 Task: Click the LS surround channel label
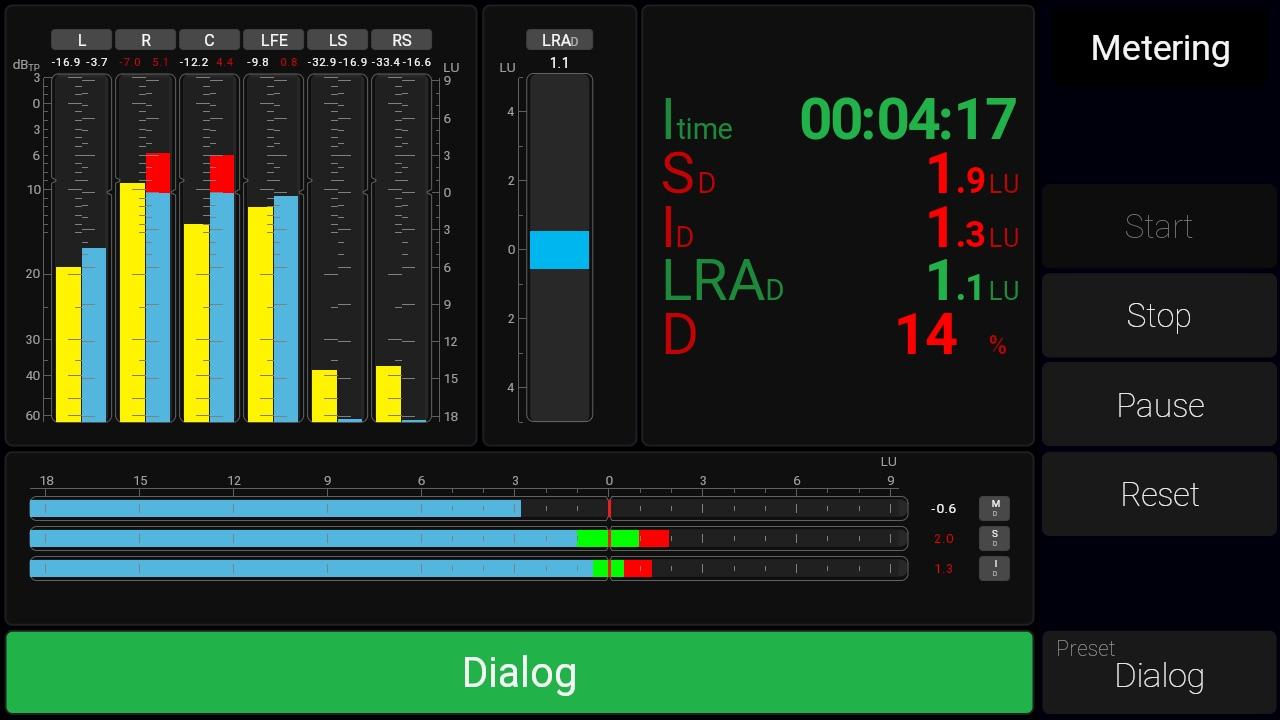[x=337, y=40]
